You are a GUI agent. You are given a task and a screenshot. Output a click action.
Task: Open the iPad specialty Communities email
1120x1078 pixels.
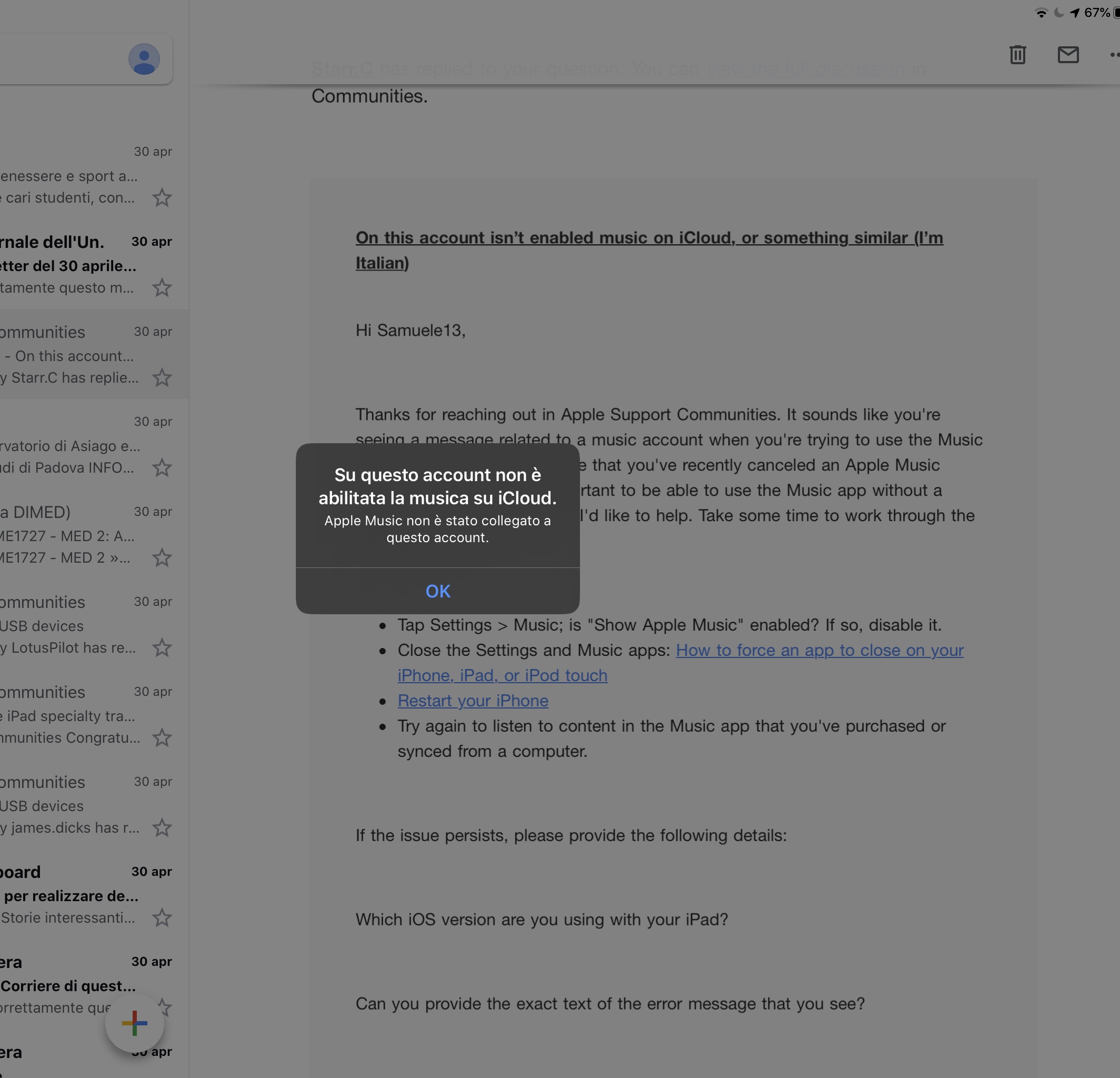point(68,716)
